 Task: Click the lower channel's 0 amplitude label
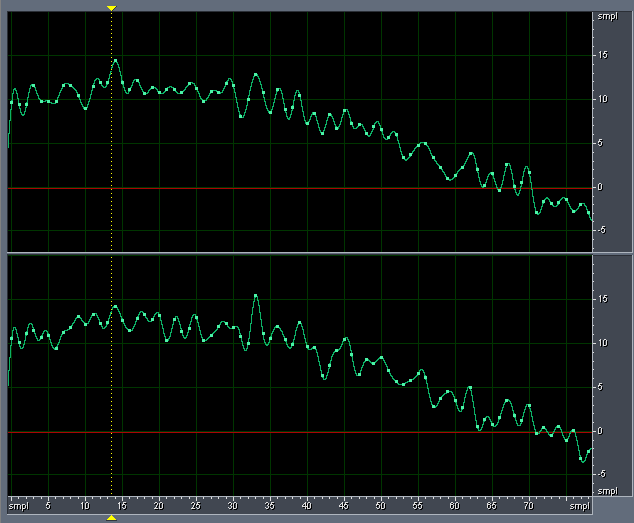(x=600, y=431)
